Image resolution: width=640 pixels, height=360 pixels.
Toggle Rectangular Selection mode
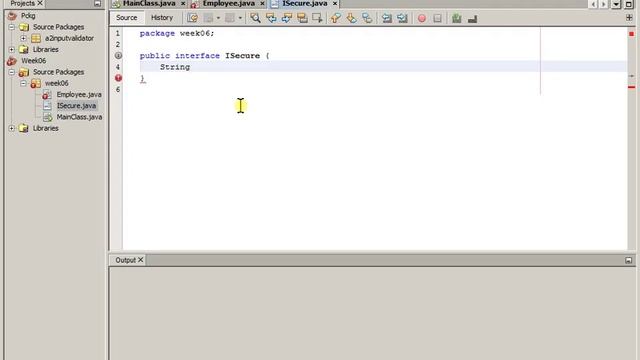[317, 18]
